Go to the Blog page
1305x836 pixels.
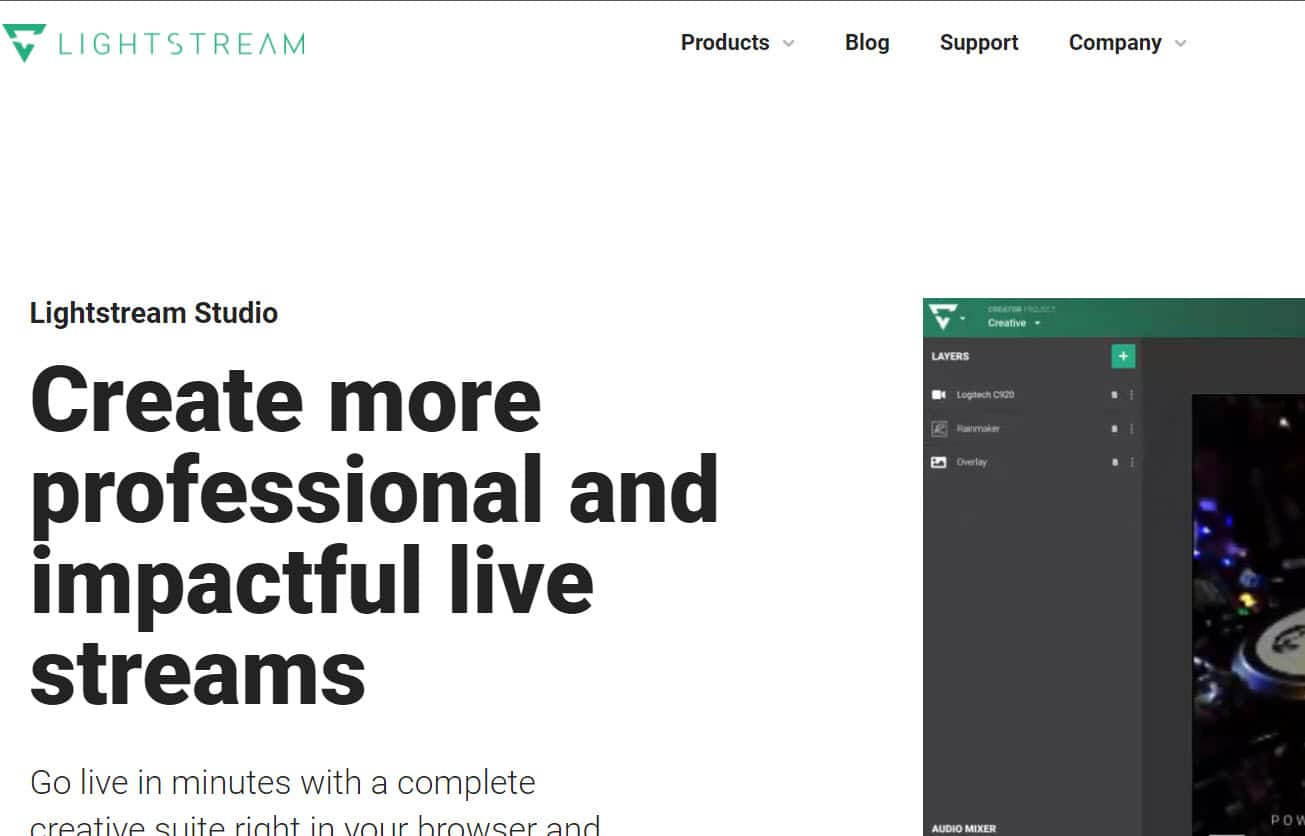[867, 43]
